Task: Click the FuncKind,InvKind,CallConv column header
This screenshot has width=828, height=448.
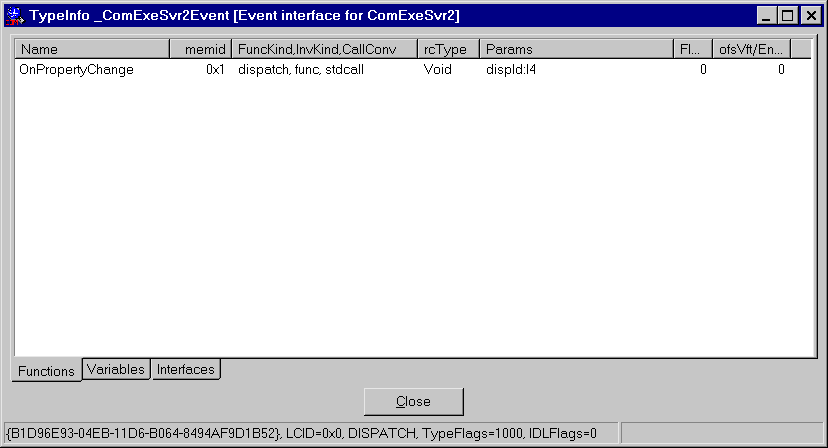Action: (x=325, y=49)
